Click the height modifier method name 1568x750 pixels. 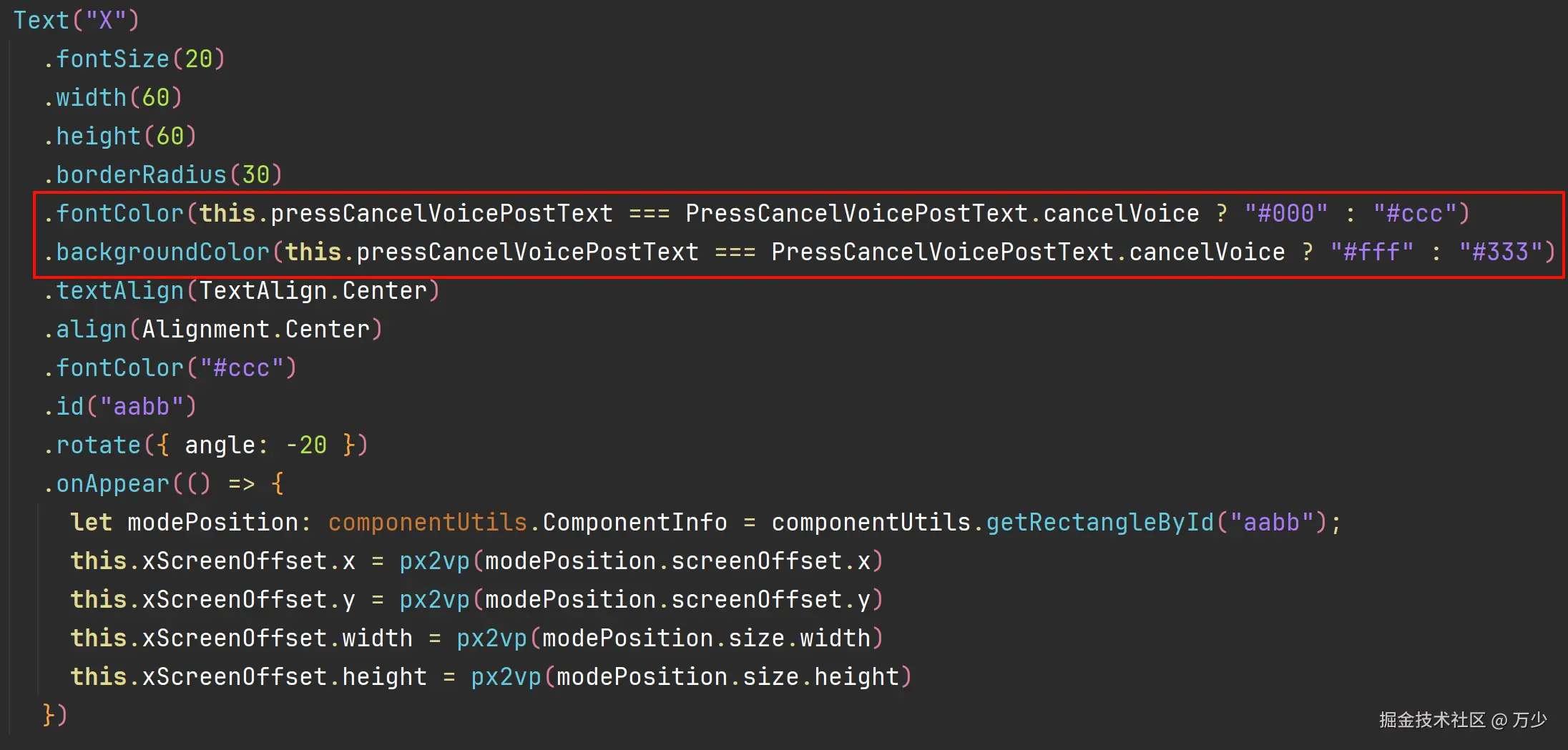[x=98, y=136]
